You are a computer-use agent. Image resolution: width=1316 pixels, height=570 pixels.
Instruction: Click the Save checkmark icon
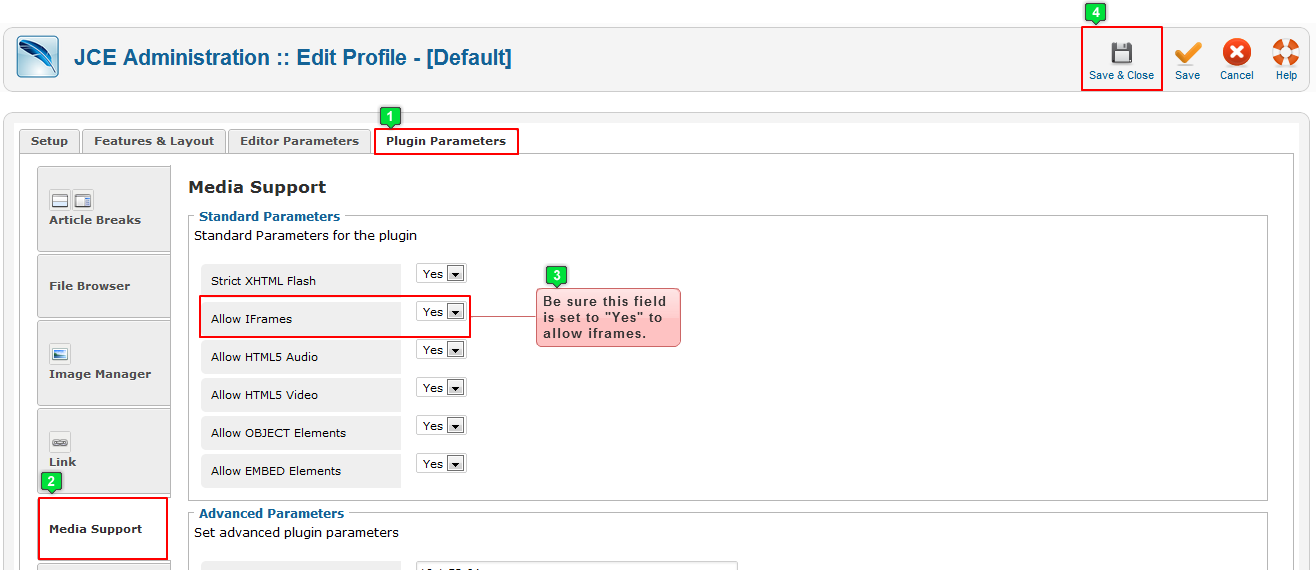coord(1188,53)
